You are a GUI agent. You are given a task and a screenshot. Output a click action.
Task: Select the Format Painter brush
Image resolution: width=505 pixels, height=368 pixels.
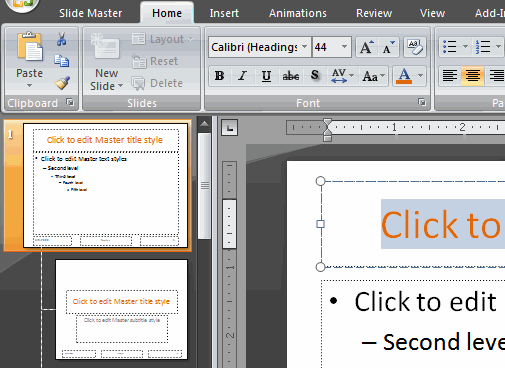62,83
